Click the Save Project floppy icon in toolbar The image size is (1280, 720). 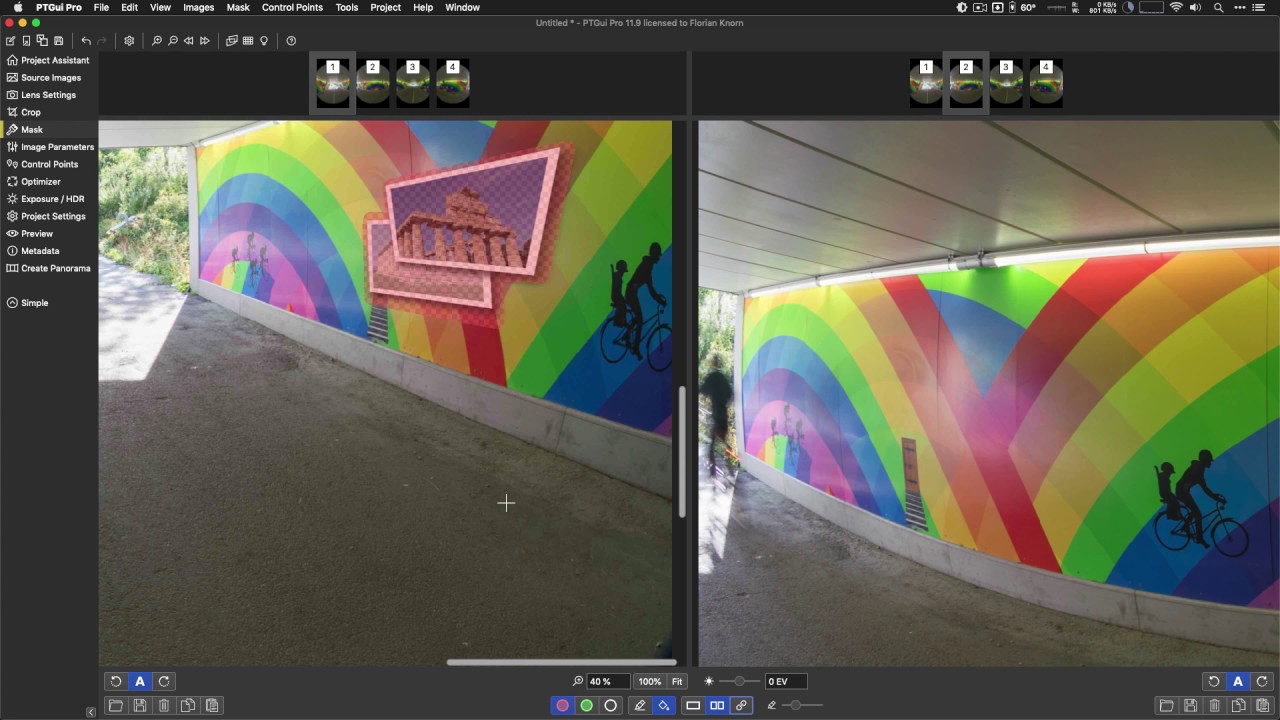tap(58, 41)
